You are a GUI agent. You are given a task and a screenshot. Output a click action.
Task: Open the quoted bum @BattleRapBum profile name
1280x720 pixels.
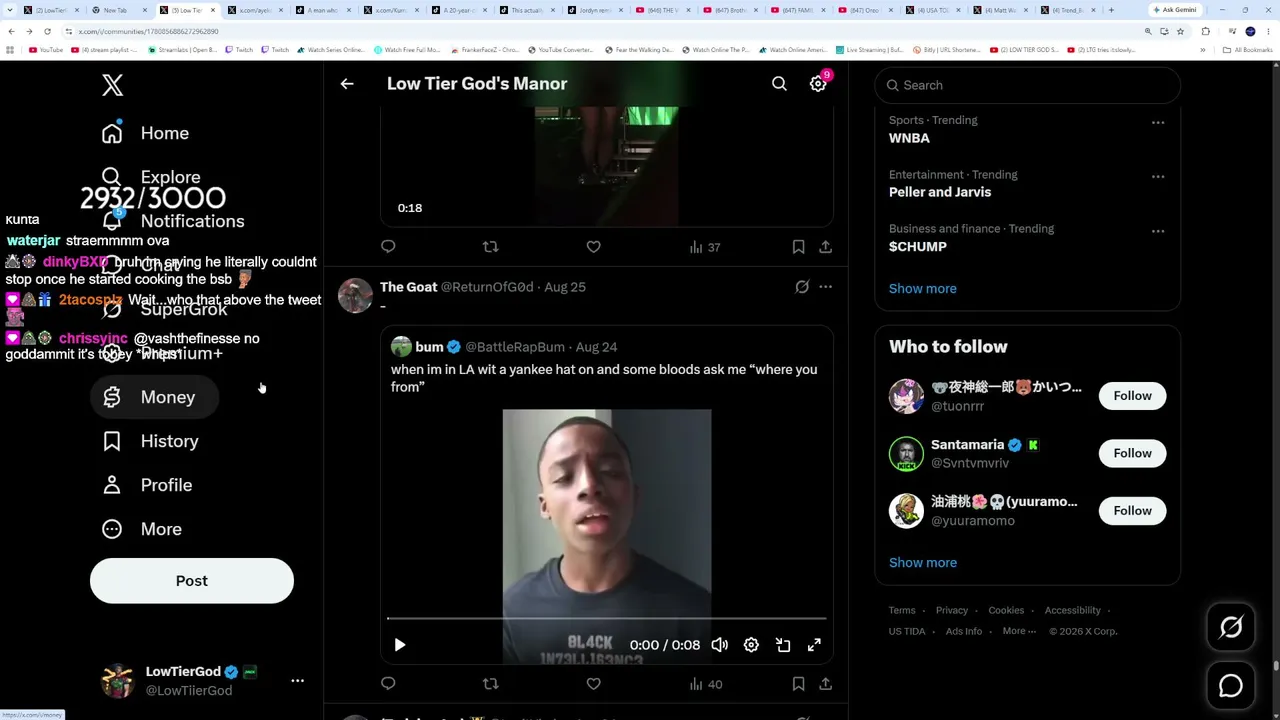click(429, 347)
